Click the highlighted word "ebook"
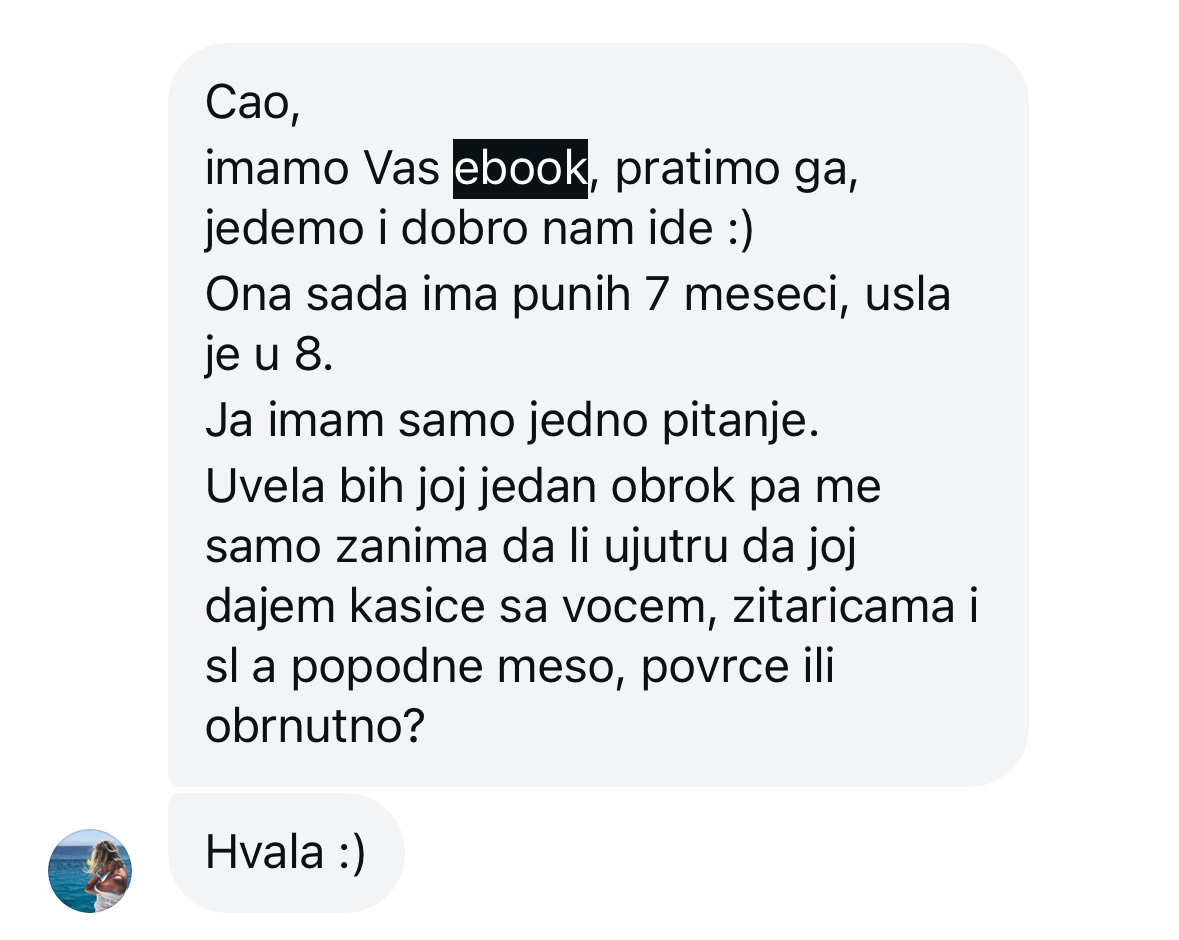Viewport: 1179px width, 940px height. pyautogui.click(x=520, y=168)
